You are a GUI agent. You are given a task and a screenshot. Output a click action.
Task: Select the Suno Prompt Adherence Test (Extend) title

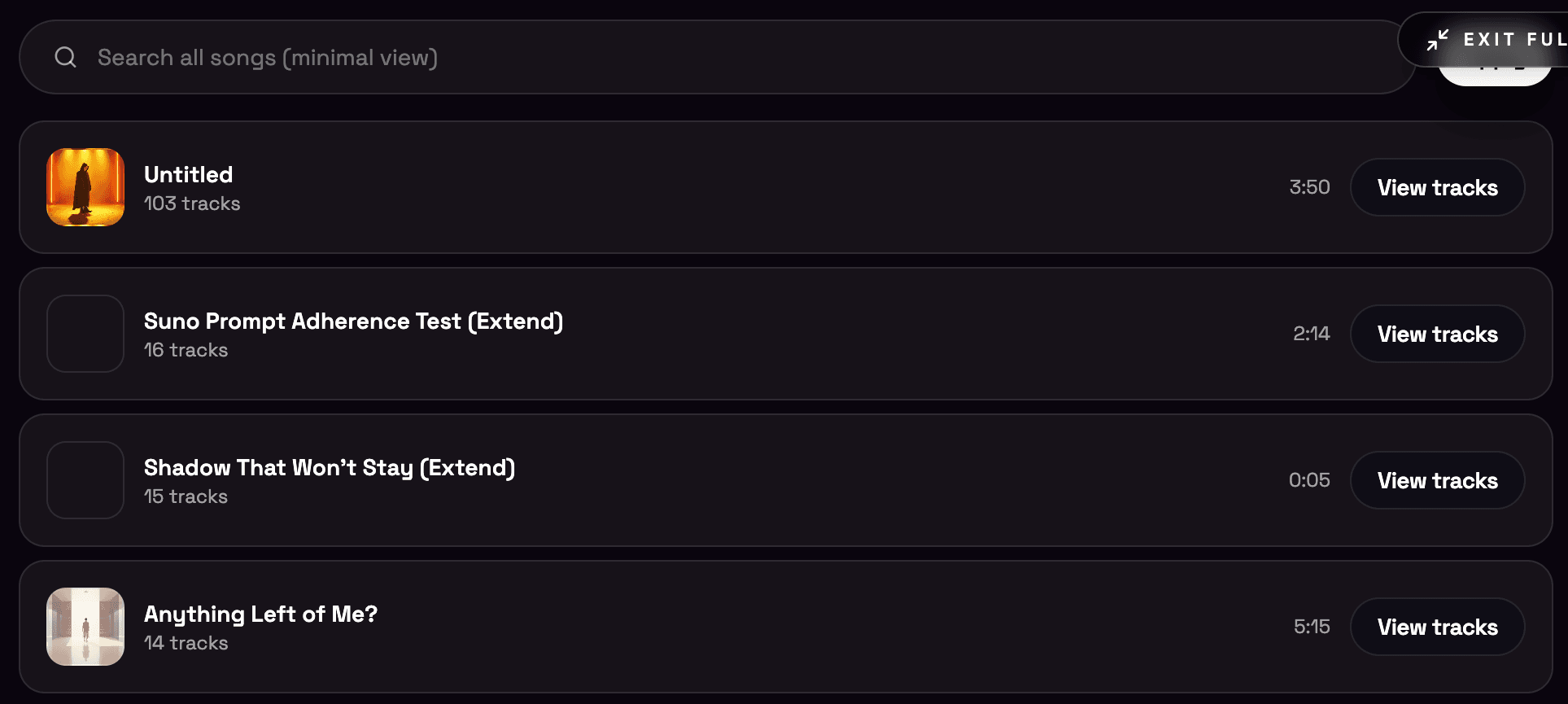353,321
